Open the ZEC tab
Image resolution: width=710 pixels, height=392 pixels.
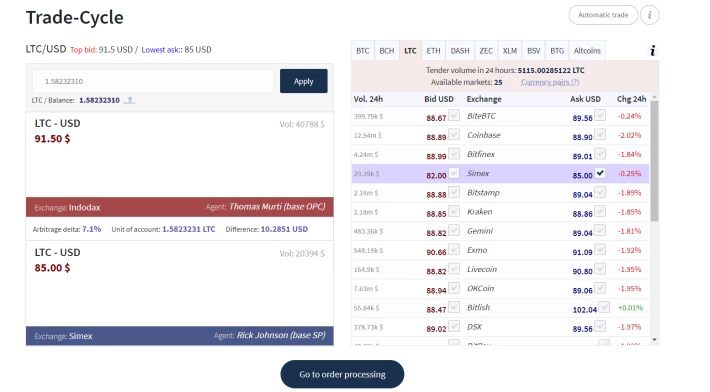pos(486,51)
